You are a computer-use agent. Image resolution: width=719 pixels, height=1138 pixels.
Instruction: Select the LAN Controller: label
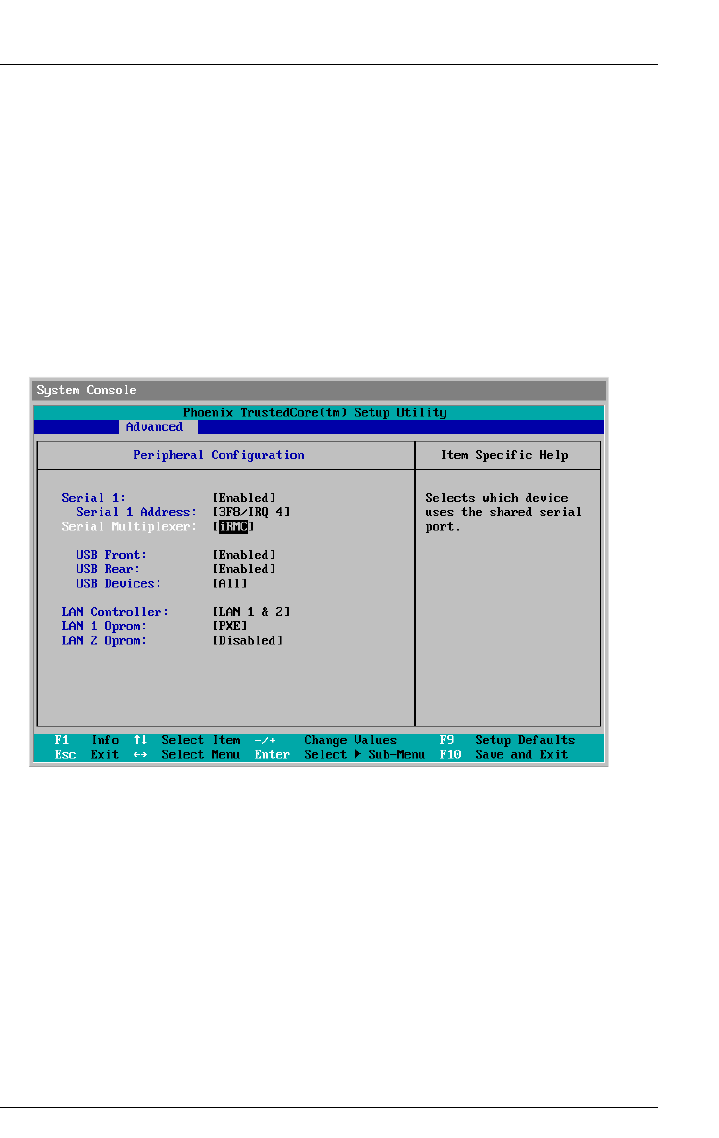click(115, 612)
